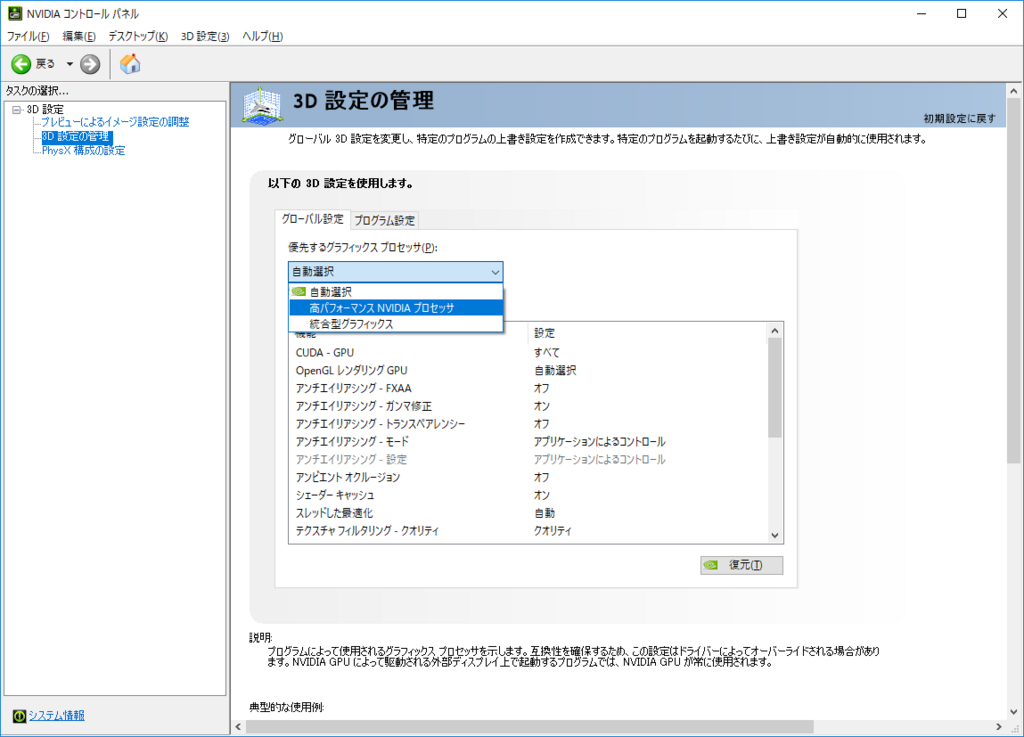Open デスクトップ(K) menu
The width and height of the screenshot is (1024, 737).
(x=138, y=37)
